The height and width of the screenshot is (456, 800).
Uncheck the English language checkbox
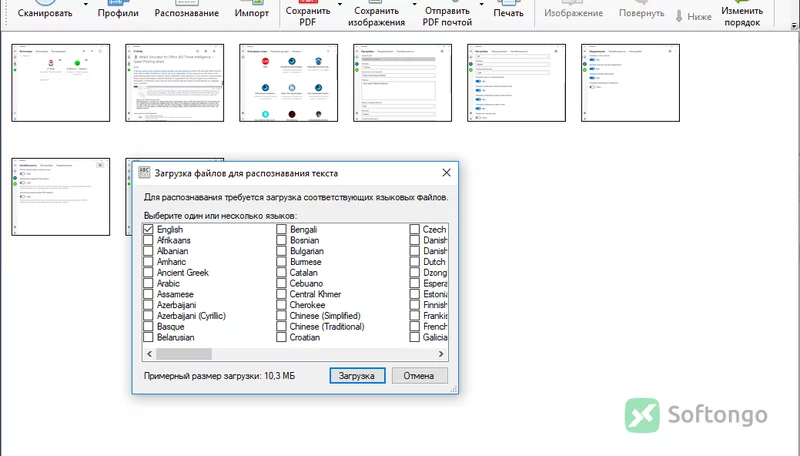coord(148,230)
